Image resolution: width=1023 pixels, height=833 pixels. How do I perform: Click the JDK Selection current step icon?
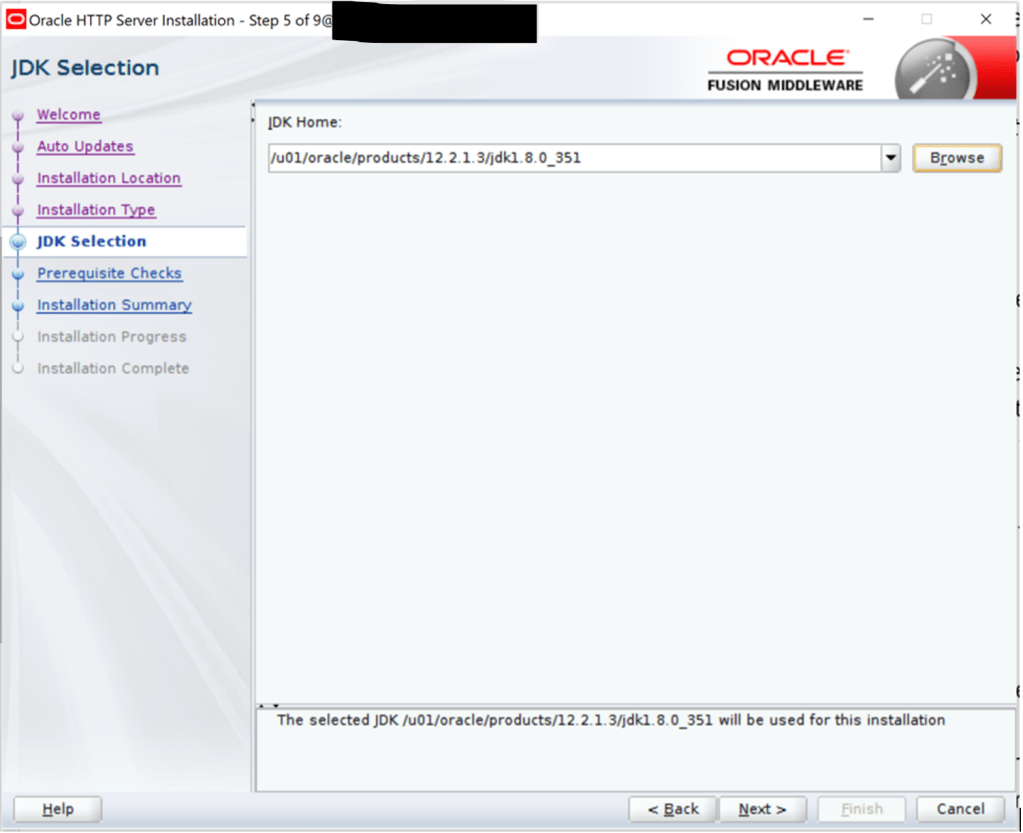[x=17, y=242]
